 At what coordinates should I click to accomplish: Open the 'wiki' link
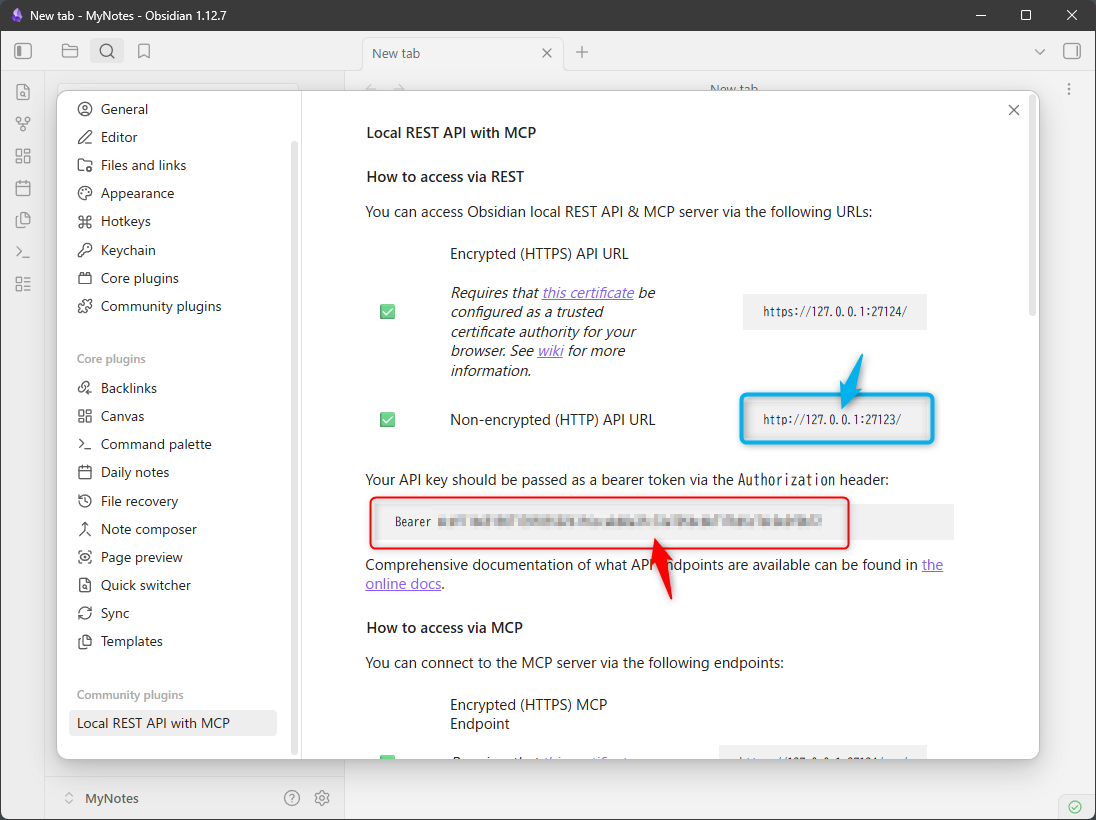[550, 351]
